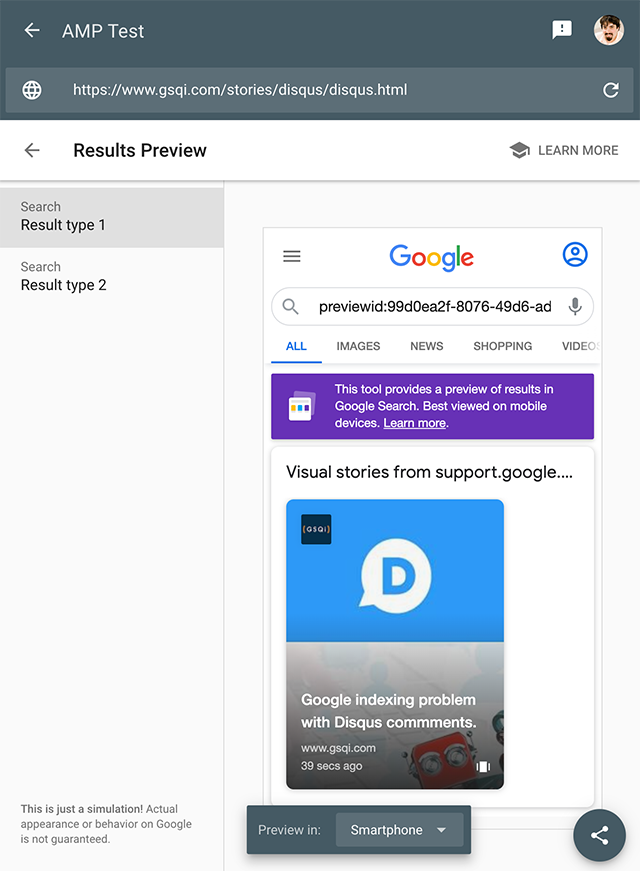Click the search magnifier icon
640x871 pixels.
point(291,307)
